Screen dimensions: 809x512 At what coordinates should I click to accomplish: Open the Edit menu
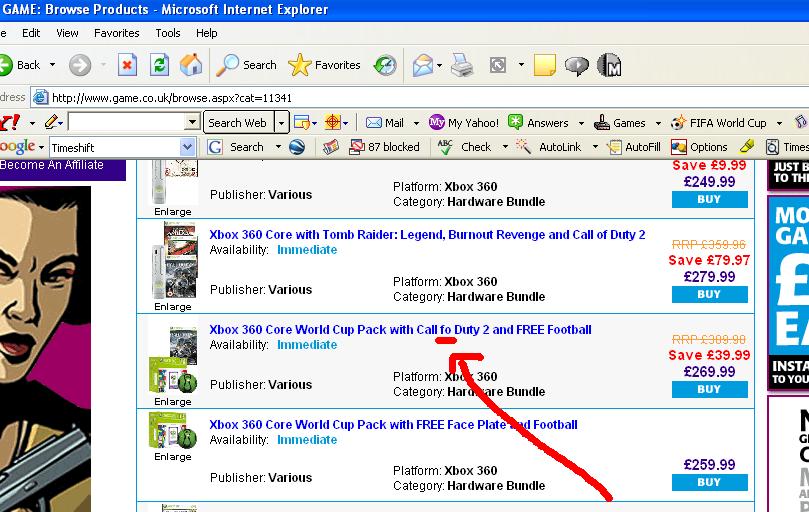[31, 33]
